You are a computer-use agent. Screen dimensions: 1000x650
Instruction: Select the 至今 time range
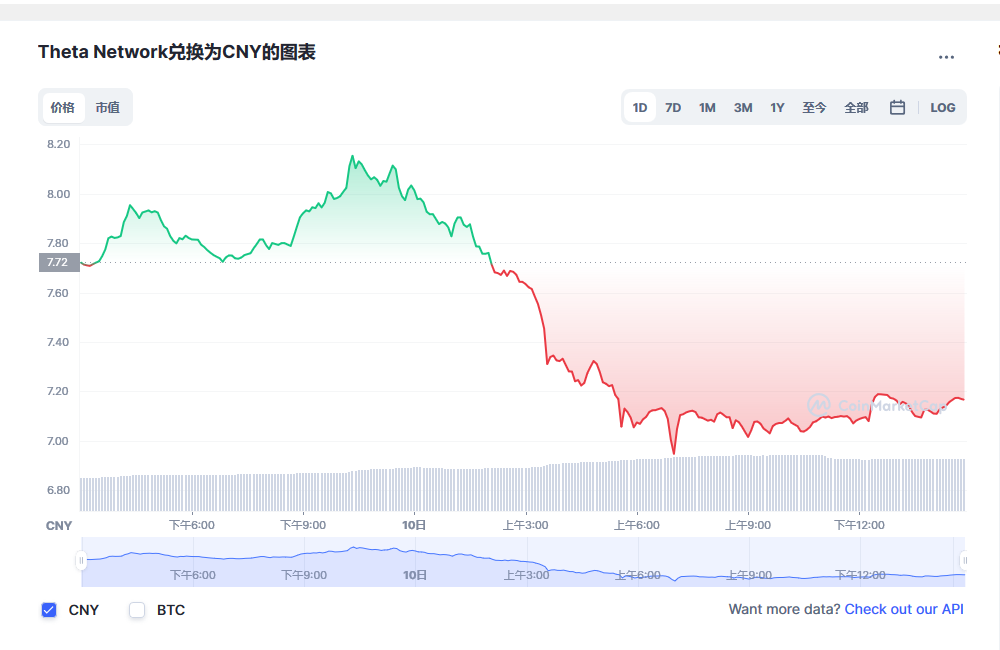pos(814,107)
